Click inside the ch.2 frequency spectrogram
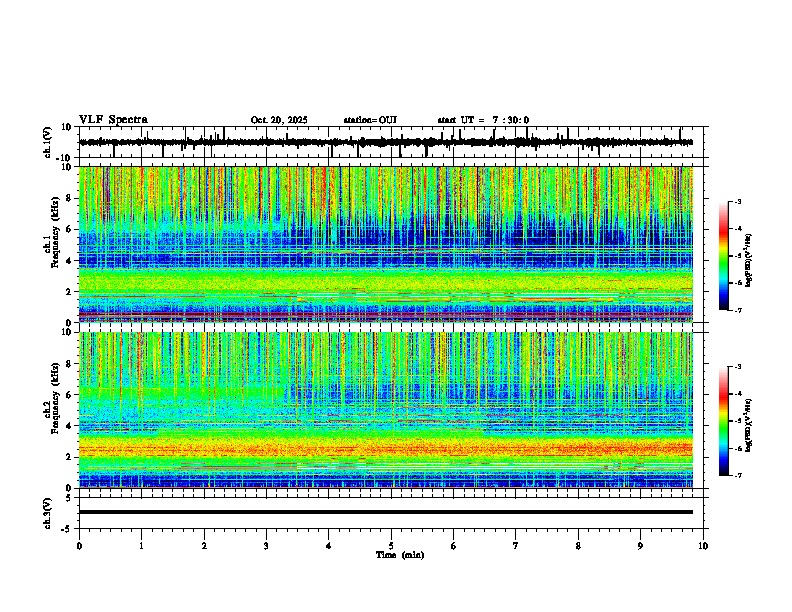Viewport: 792px width, 612px height. pos(386,410)
